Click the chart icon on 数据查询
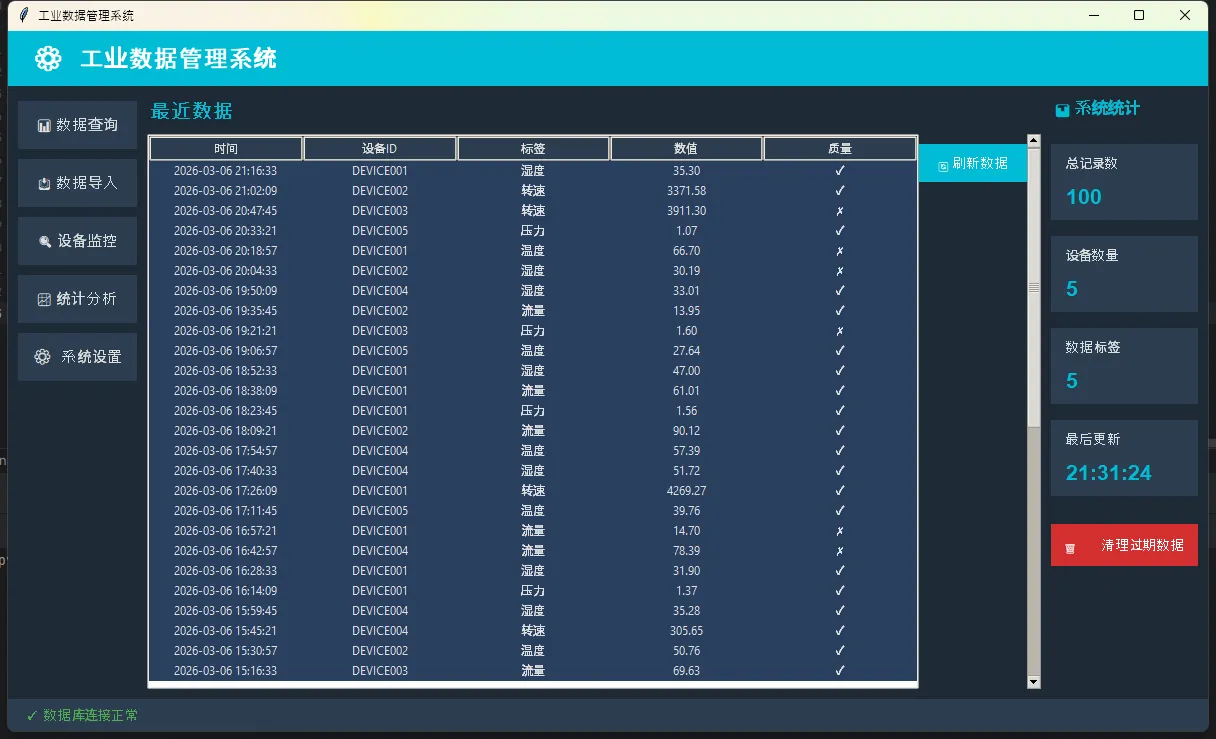Viewport: 1216px width, 739px height. coord(44,126)
